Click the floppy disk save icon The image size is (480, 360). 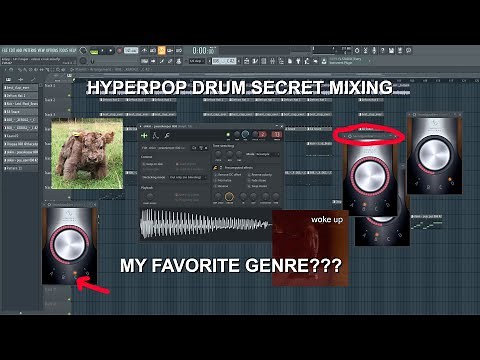pos(391,50)
